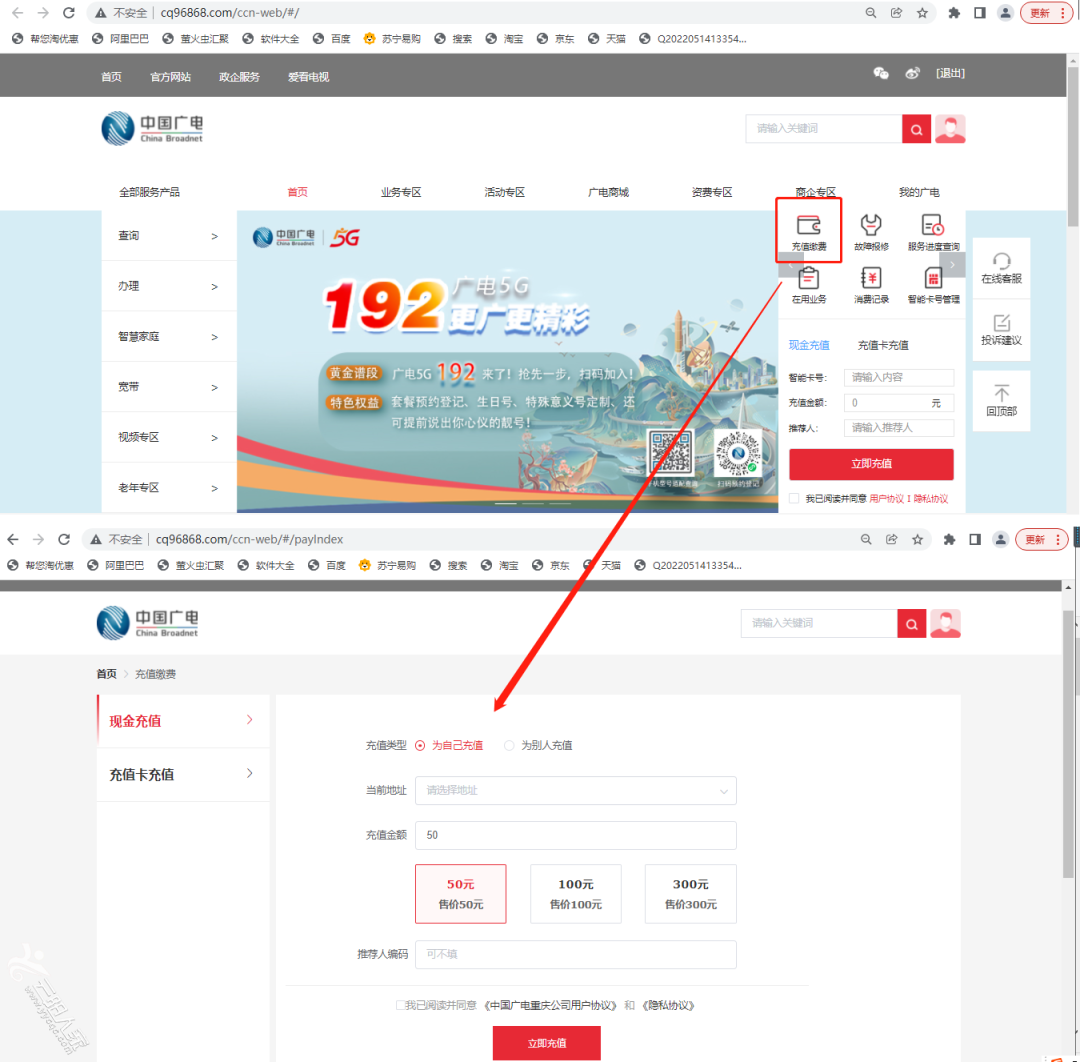This screenshot has width=1080, height=1062.
Task: Click the Weibo icon in top bar
Action: pos(913,73)
